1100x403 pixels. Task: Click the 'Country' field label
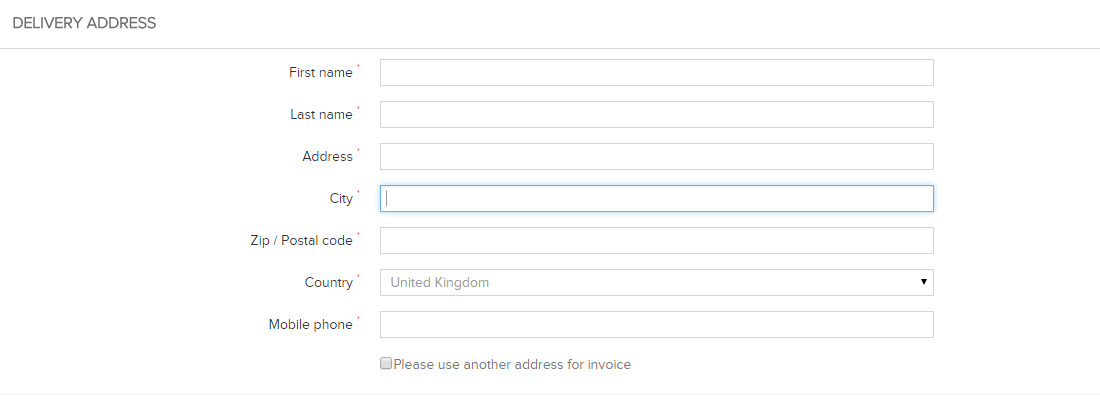(328, 283)
